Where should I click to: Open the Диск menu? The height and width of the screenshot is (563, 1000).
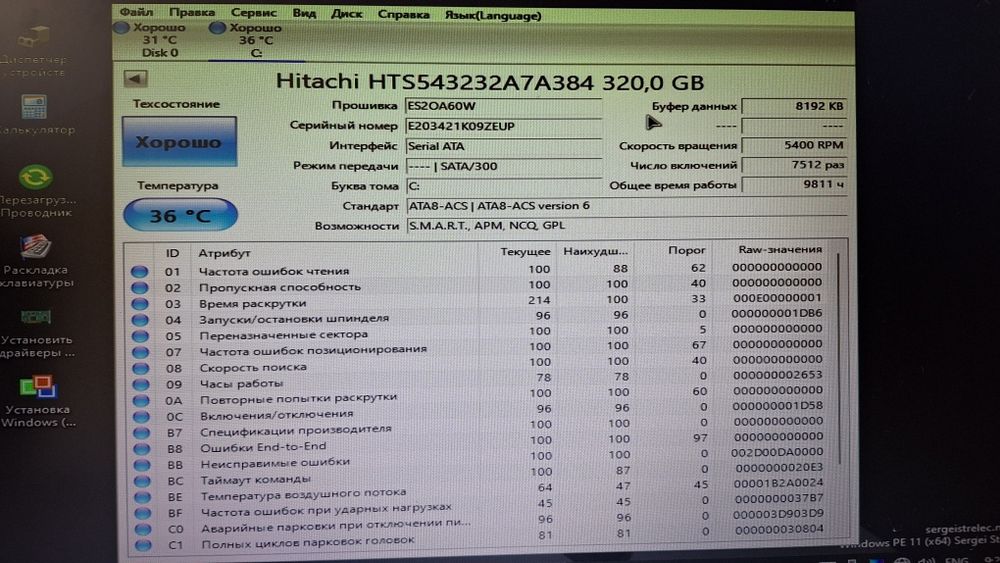point(346,14)
